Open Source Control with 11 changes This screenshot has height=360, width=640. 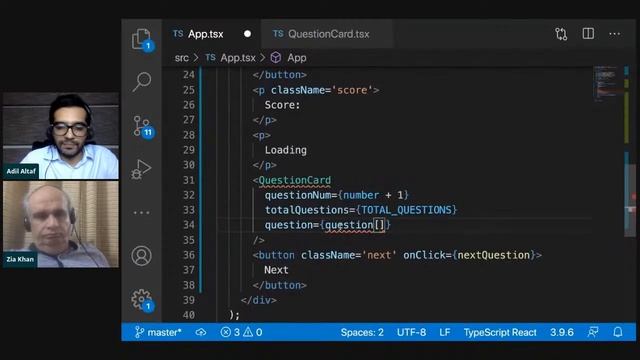[142, 127]
